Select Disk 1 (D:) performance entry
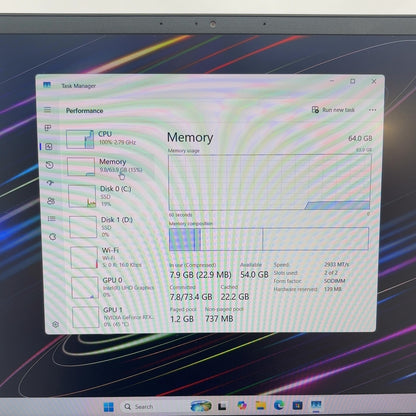Screen dimensions: 416x416 pyautogui.click(x=112, y=227)
